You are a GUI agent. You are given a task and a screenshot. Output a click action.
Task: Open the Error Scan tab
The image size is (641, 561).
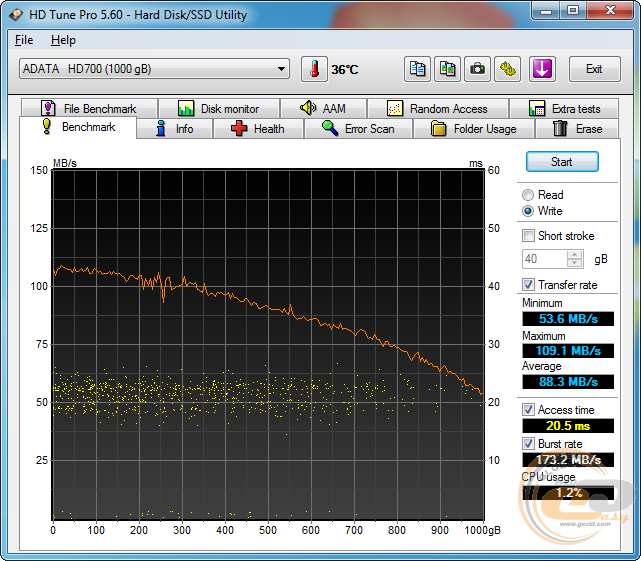point(359,129)
